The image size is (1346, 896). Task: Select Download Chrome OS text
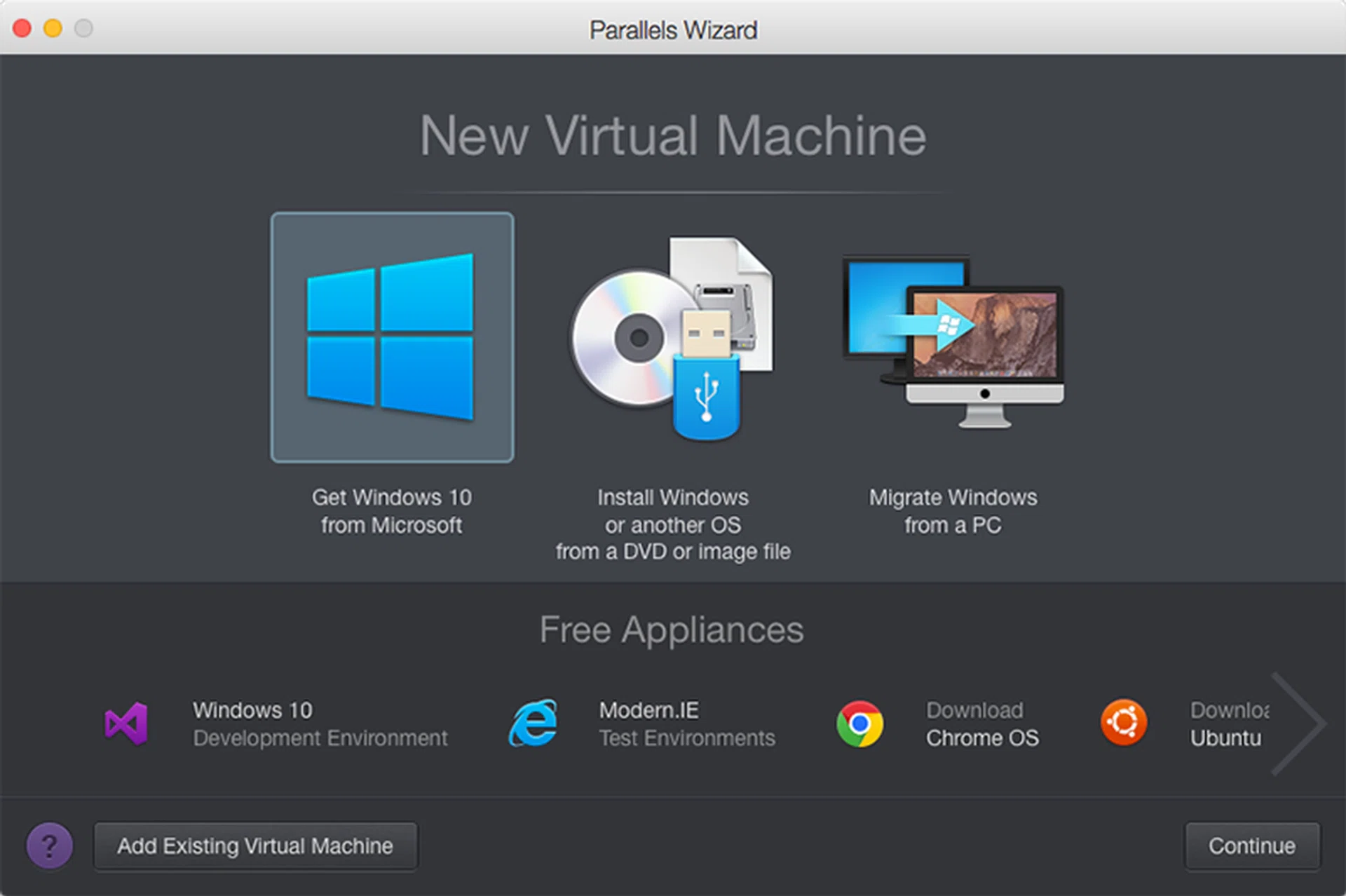(981, 724)
